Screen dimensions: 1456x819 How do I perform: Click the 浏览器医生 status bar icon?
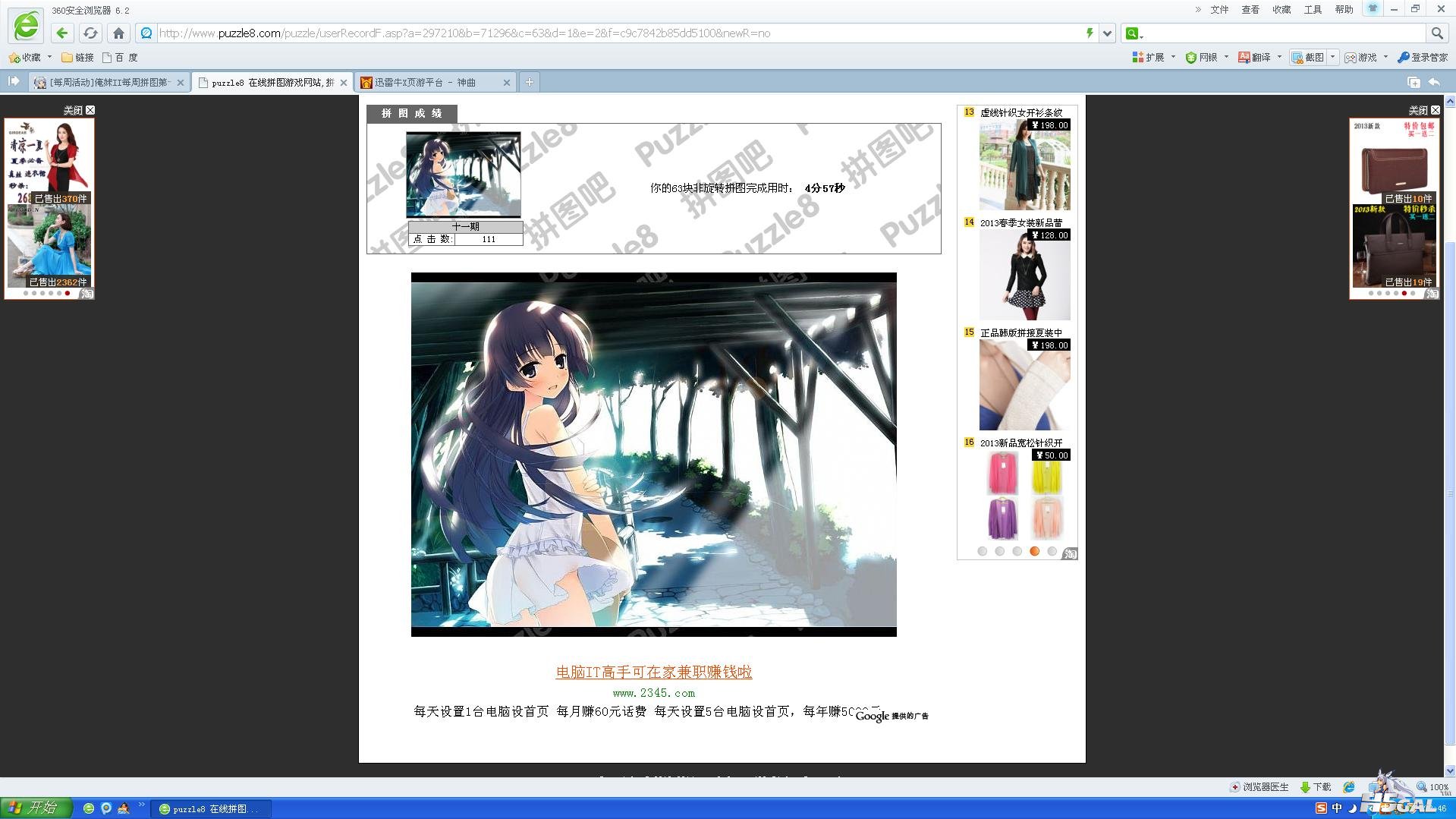click(x=1259, y=787)
